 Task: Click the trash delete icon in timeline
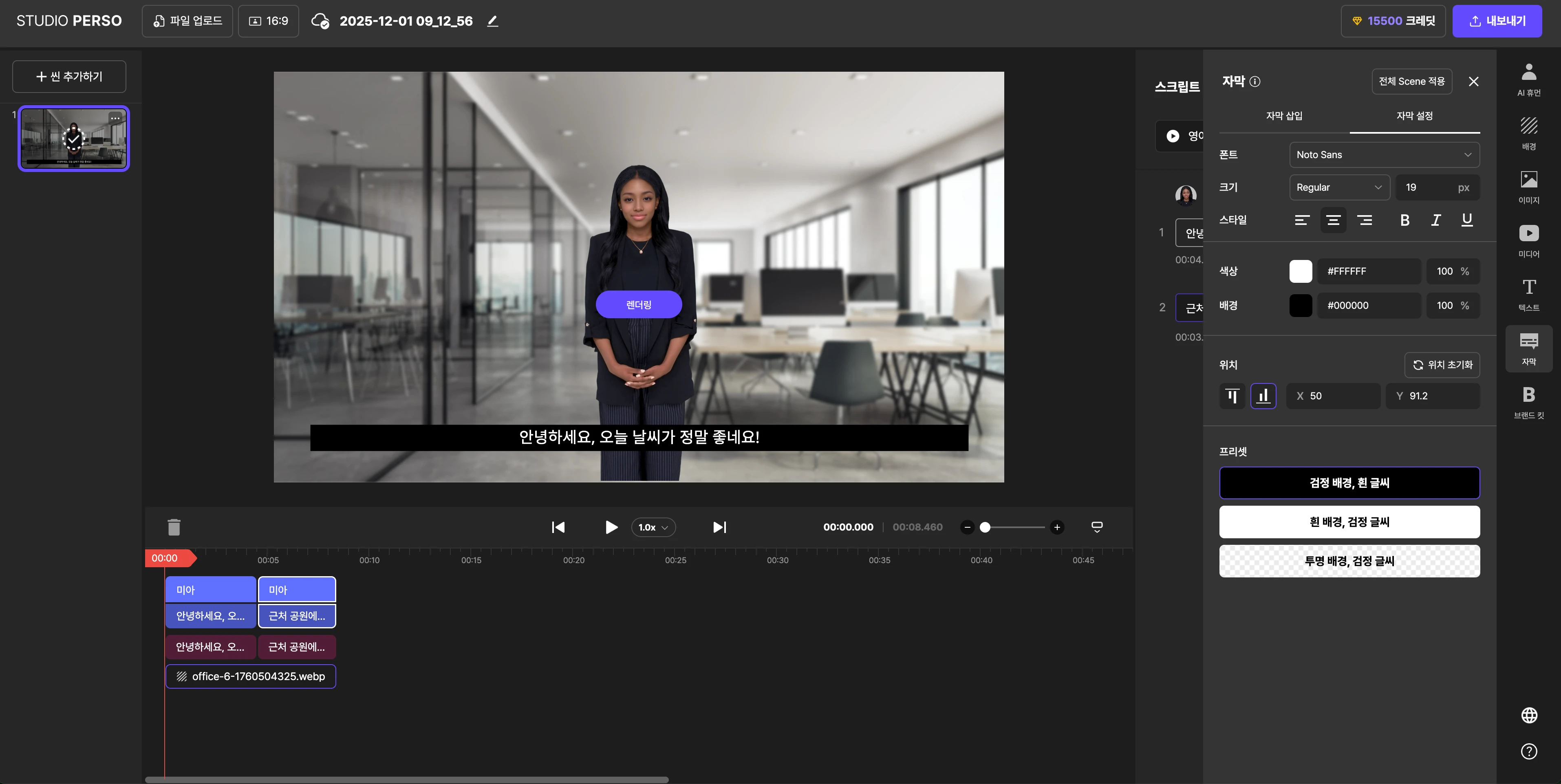pos(174,527)
